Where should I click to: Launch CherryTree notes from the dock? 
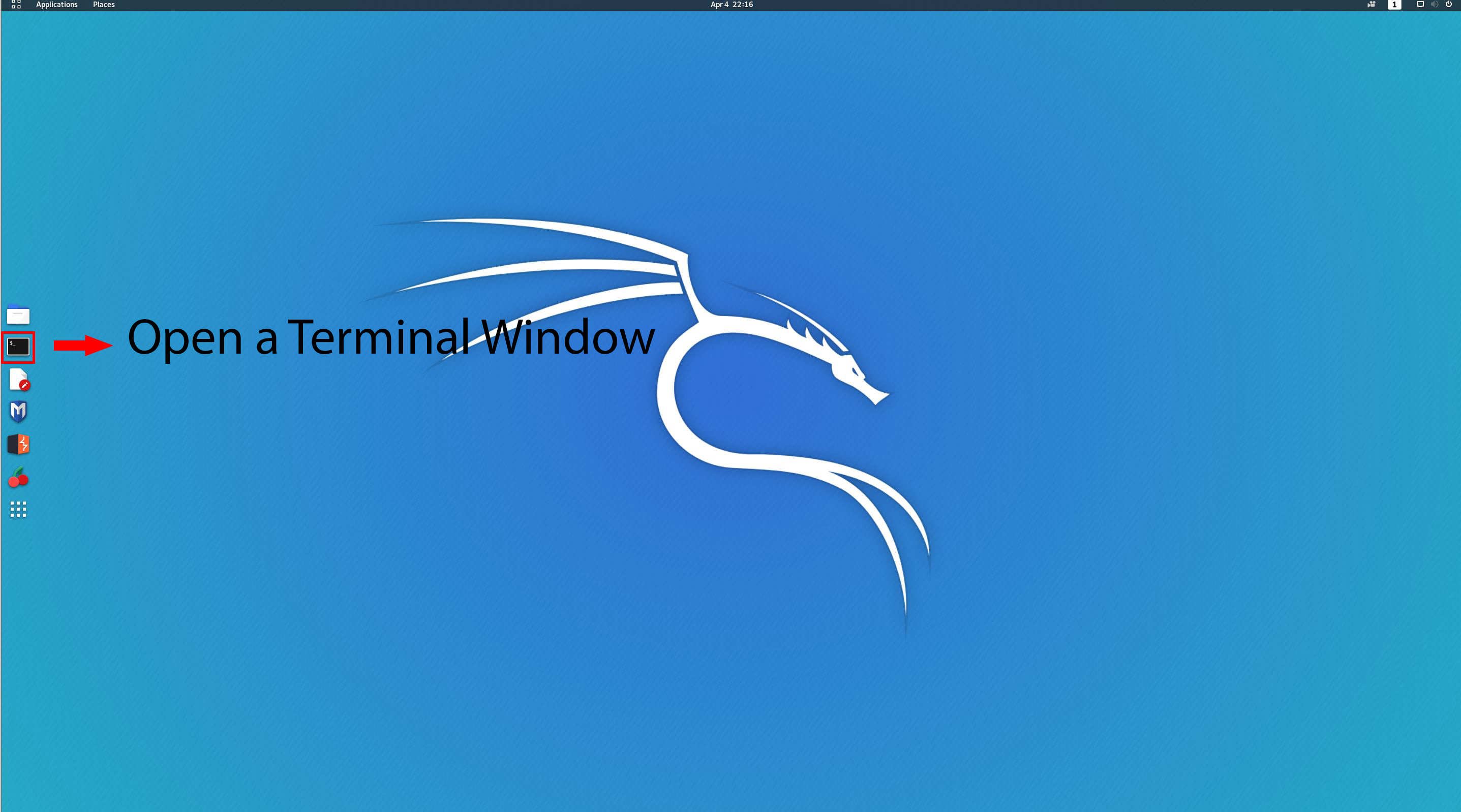(18, 478)
